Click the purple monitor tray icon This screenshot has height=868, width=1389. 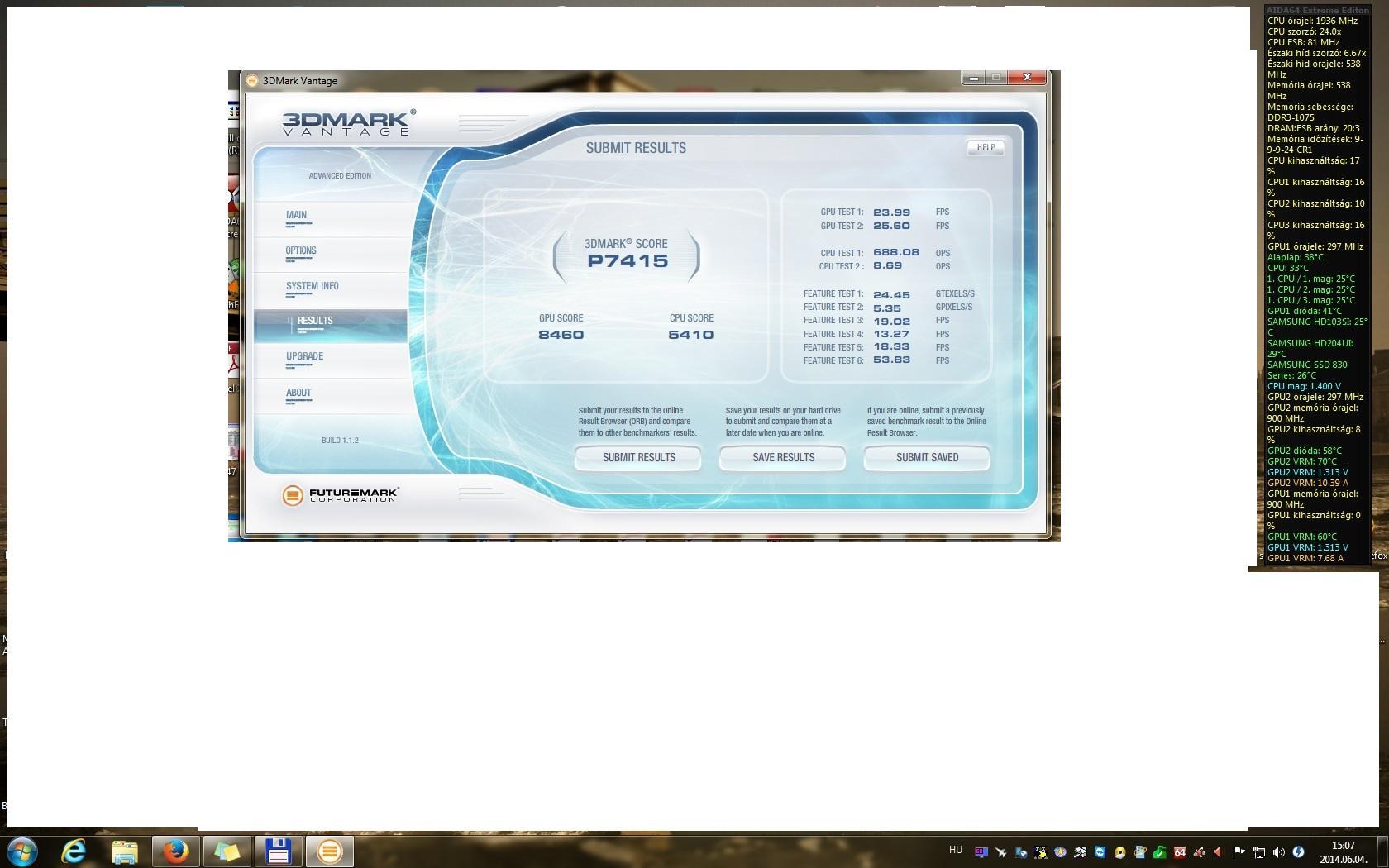981,851
